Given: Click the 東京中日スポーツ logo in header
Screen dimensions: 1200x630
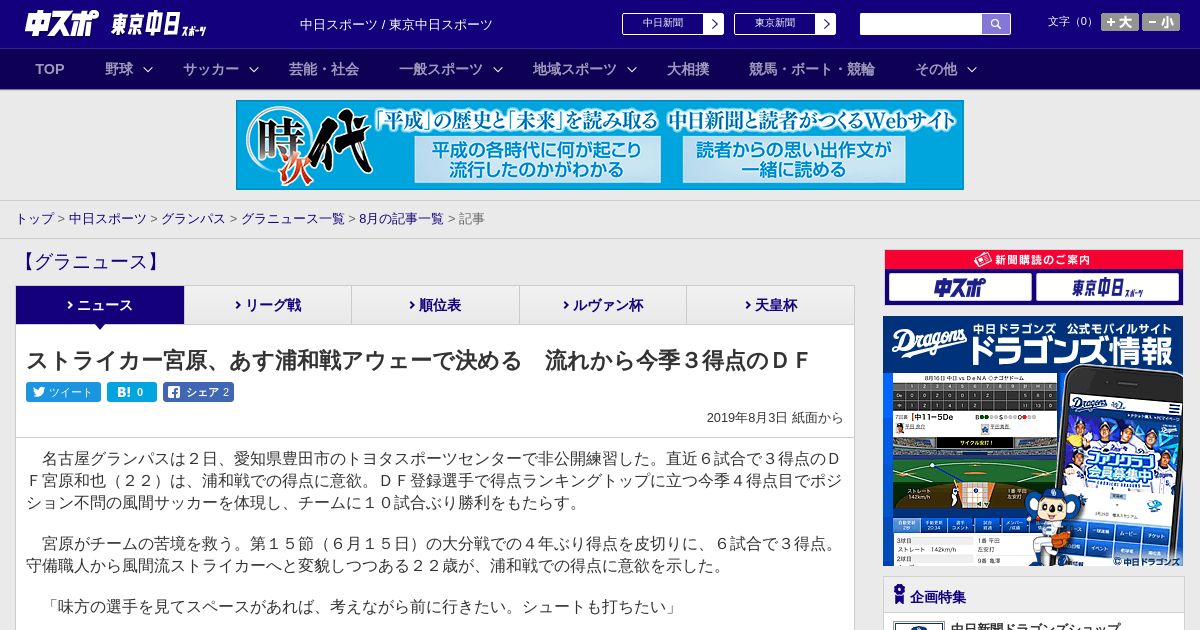Looking at the screenshot, I should (159, 24).
